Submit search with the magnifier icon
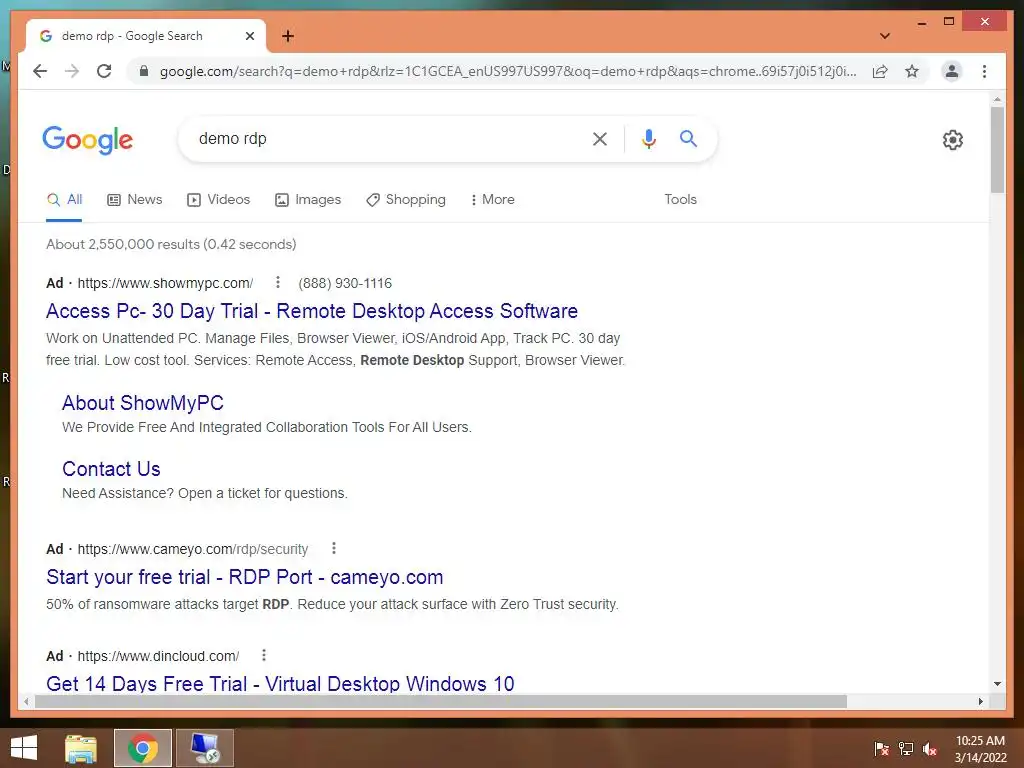The image size is (1024, 768). coord(688,138)
